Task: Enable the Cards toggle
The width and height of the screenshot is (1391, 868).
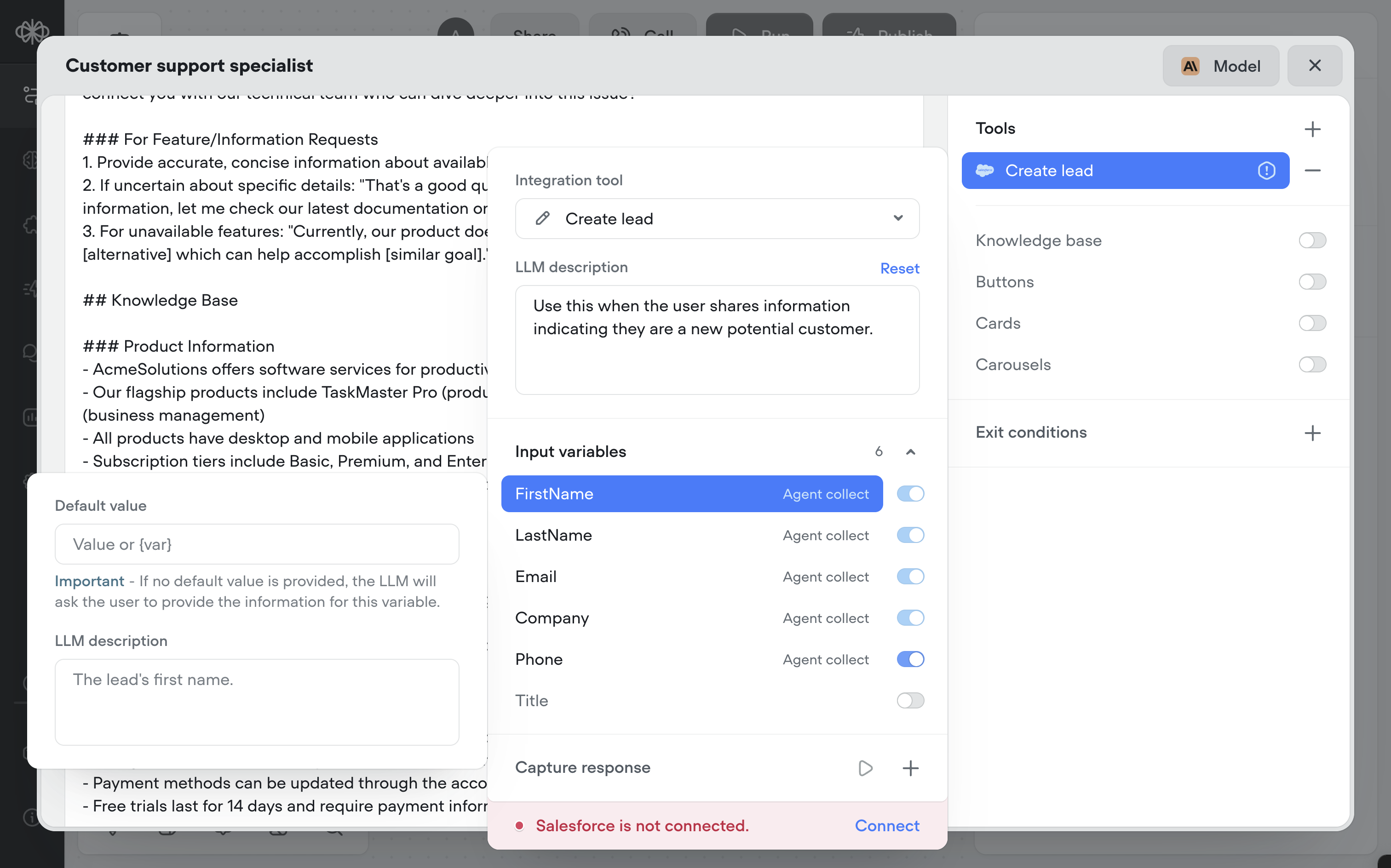Action: click(x=1312, y=323)
